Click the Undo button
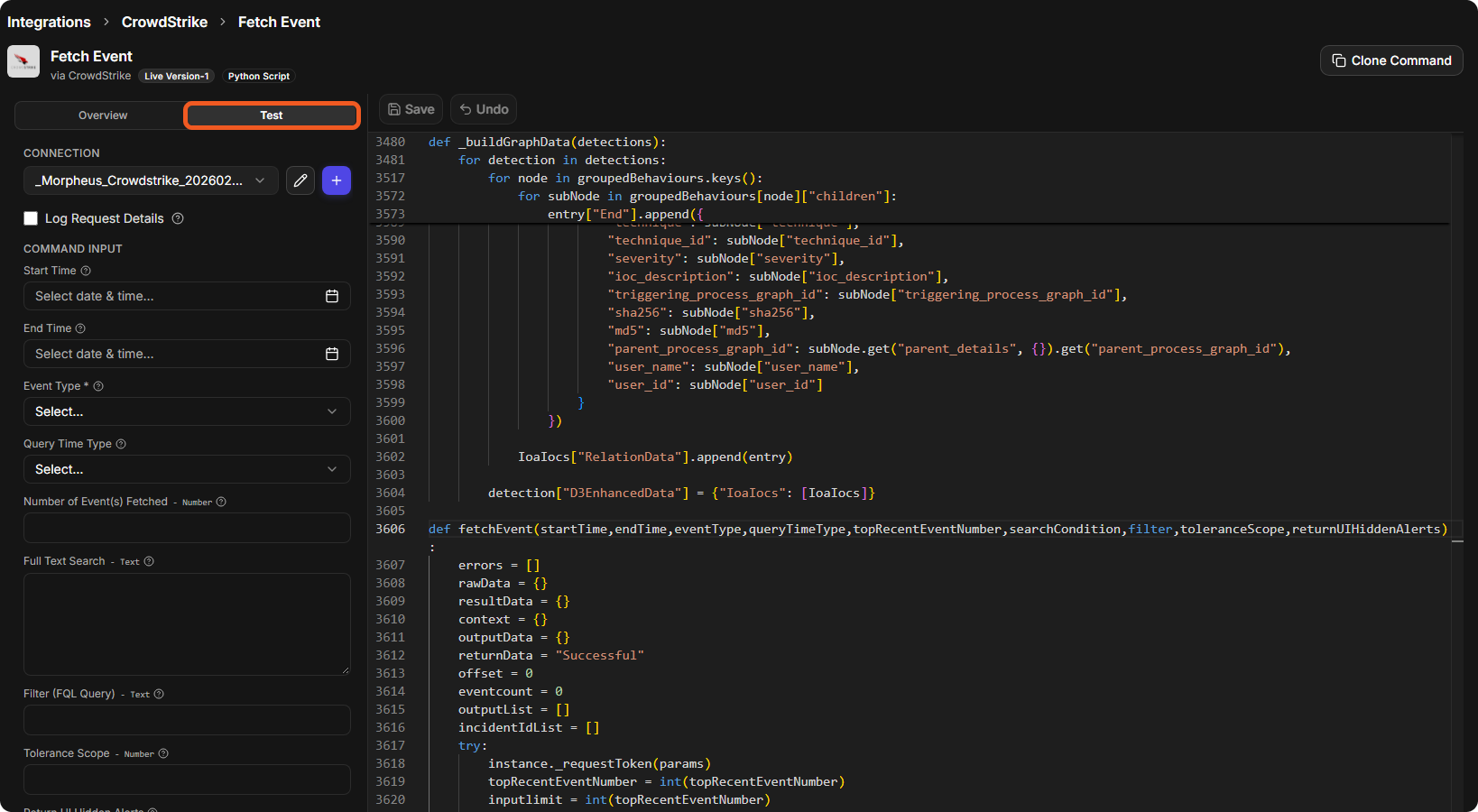1478x812 pixels. tap(484, 109)
